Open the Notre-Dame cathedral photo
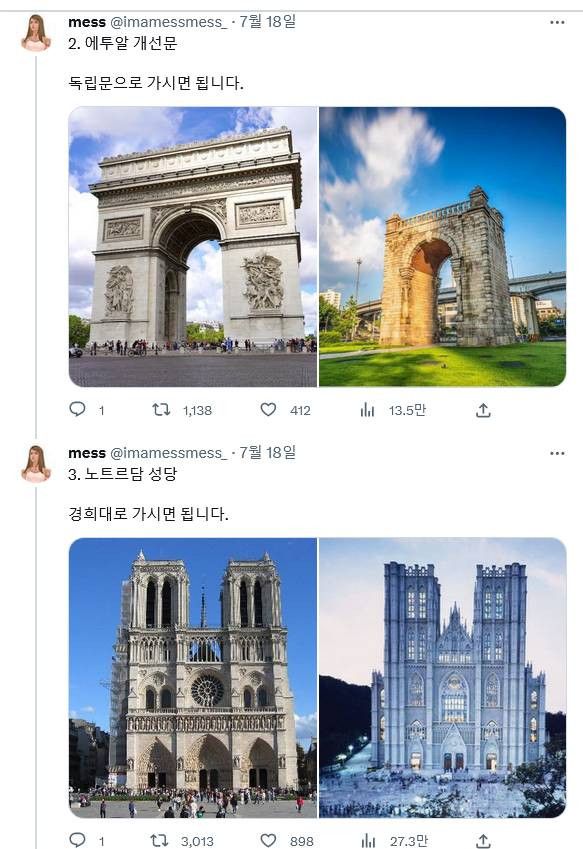This screenshot has height=849, width=583. [192, 678]
